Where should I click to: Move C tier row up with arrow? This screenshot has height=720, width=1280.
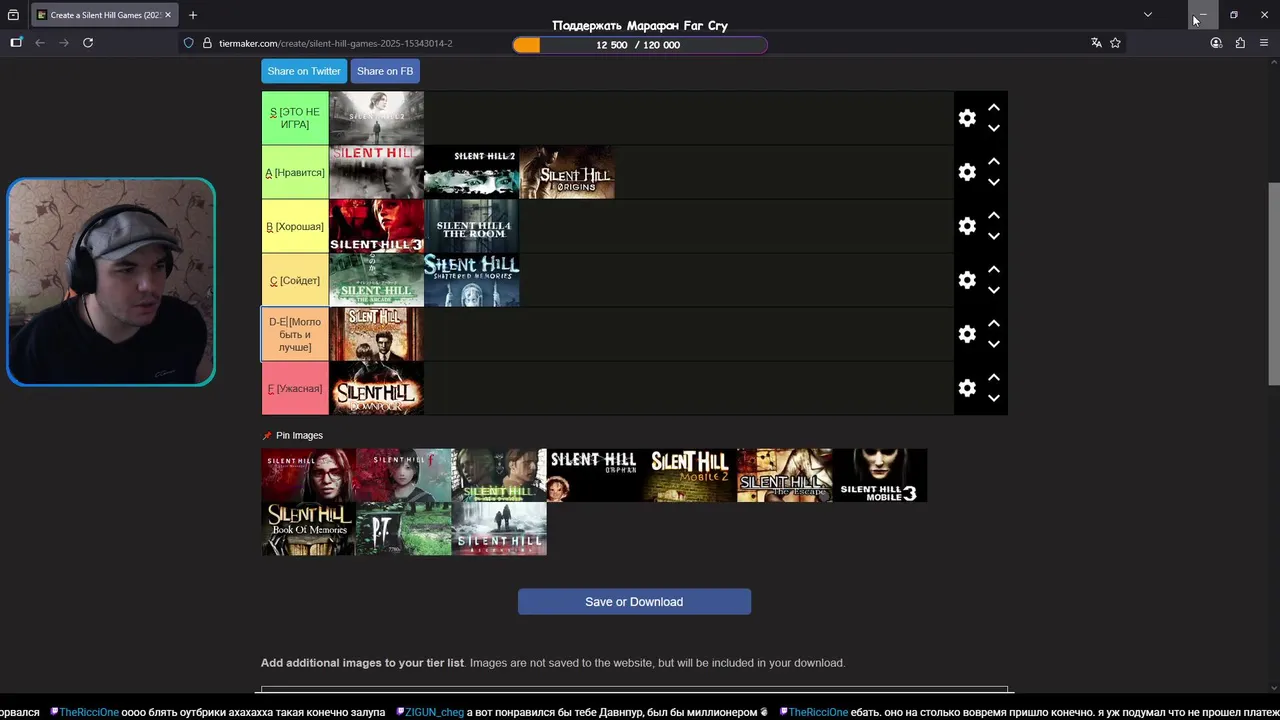[x=994, y=269]
